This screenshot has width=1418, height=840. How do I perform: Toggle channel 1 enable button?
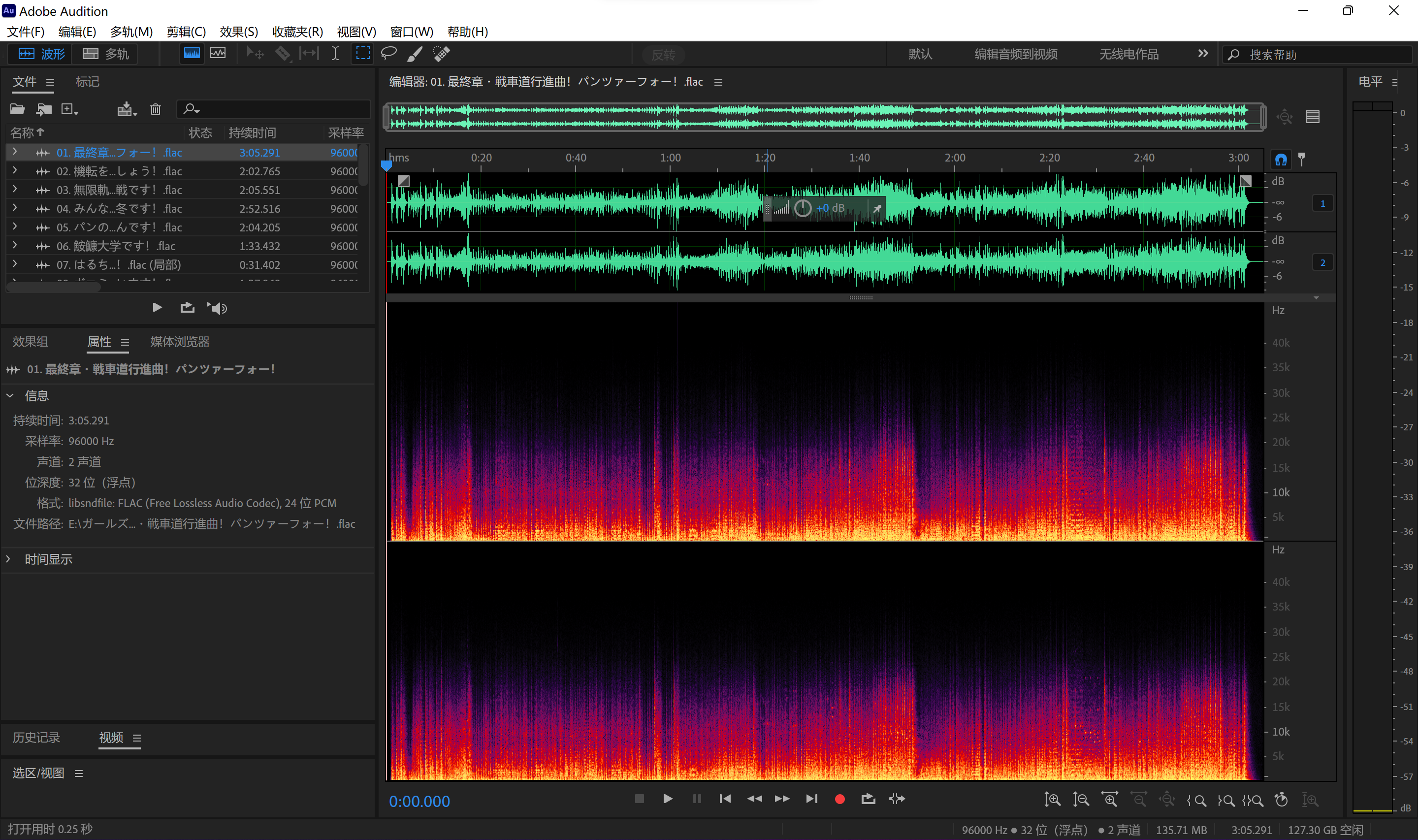(x=1322, y=204)
